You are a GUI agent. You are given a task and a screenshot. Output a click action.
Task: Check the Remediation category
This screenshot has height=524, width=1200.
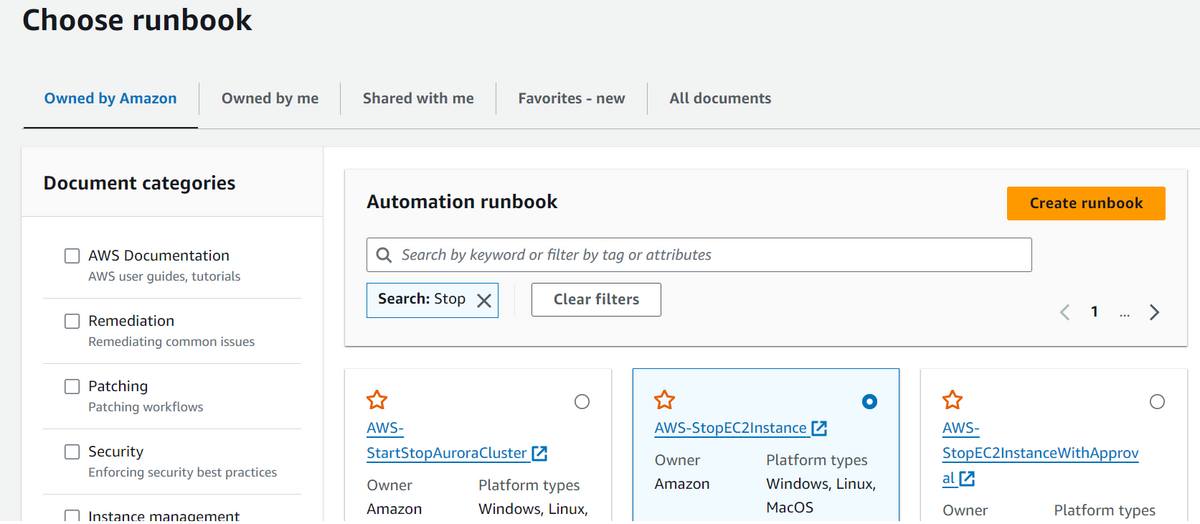72,321
